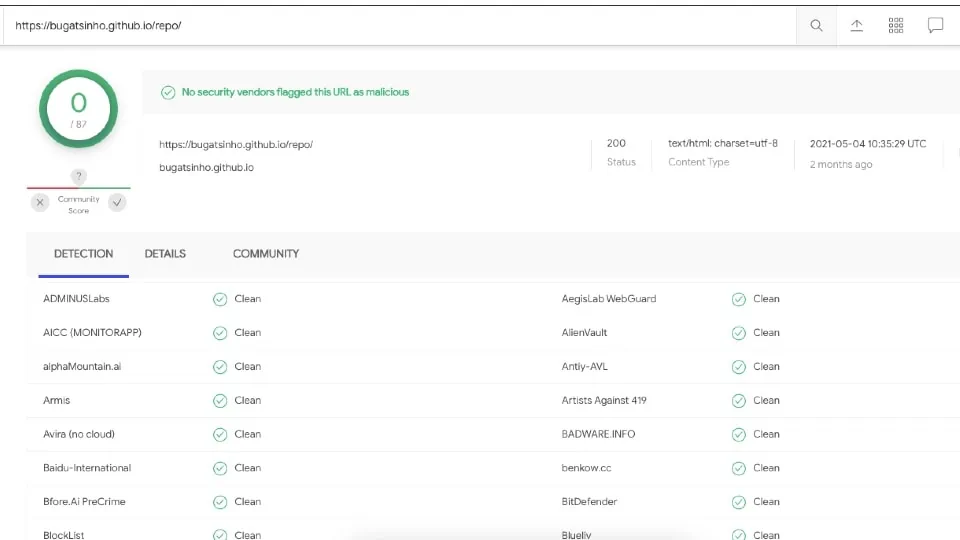Click the Armis clean check icon

[220, 400]
